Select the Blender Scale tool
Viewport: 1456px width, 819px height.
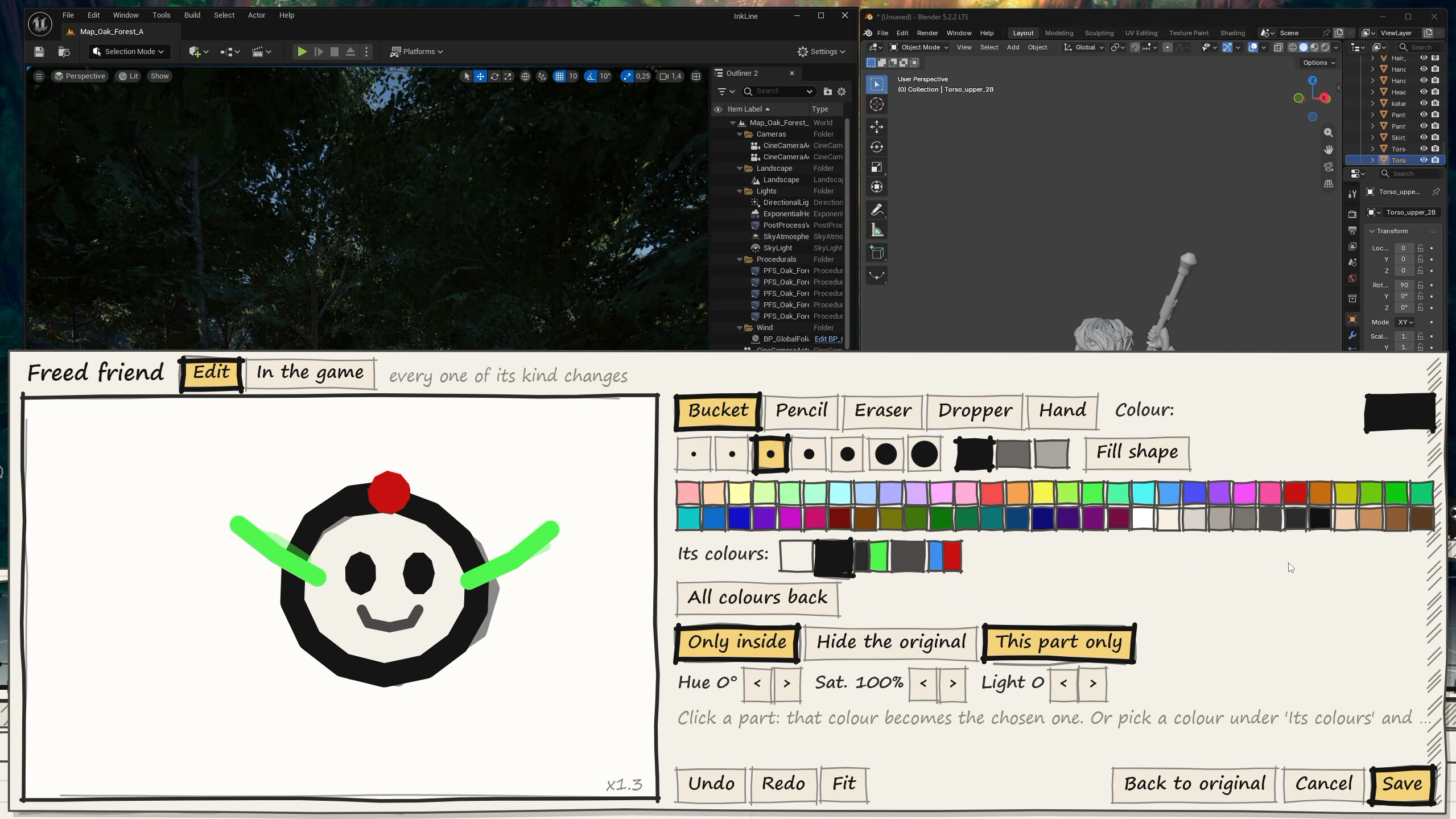(x=877, y=167)
